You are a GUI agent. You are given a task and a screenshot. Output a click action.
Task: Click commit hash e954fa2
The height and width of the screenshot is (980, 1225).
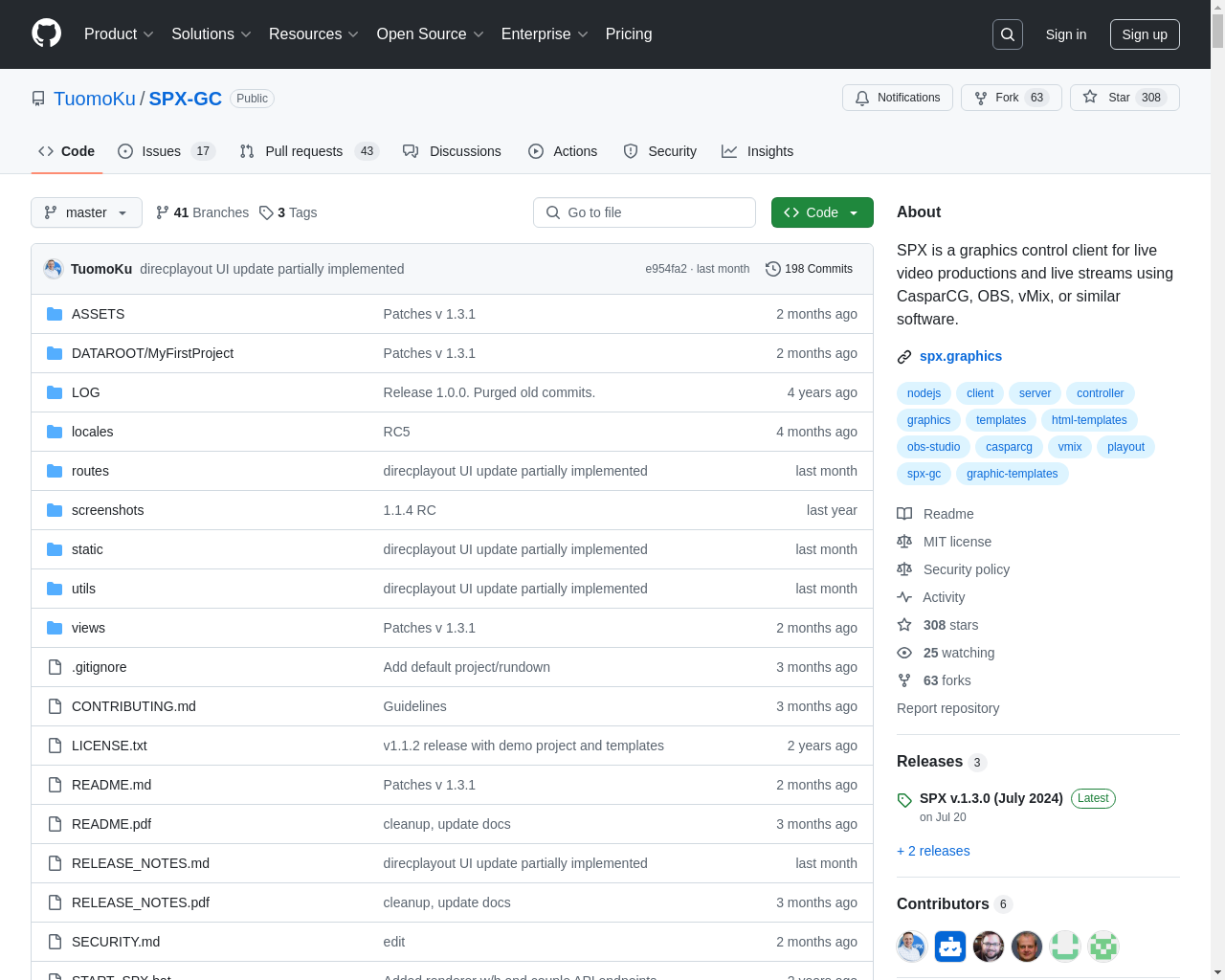coord(666,269)
